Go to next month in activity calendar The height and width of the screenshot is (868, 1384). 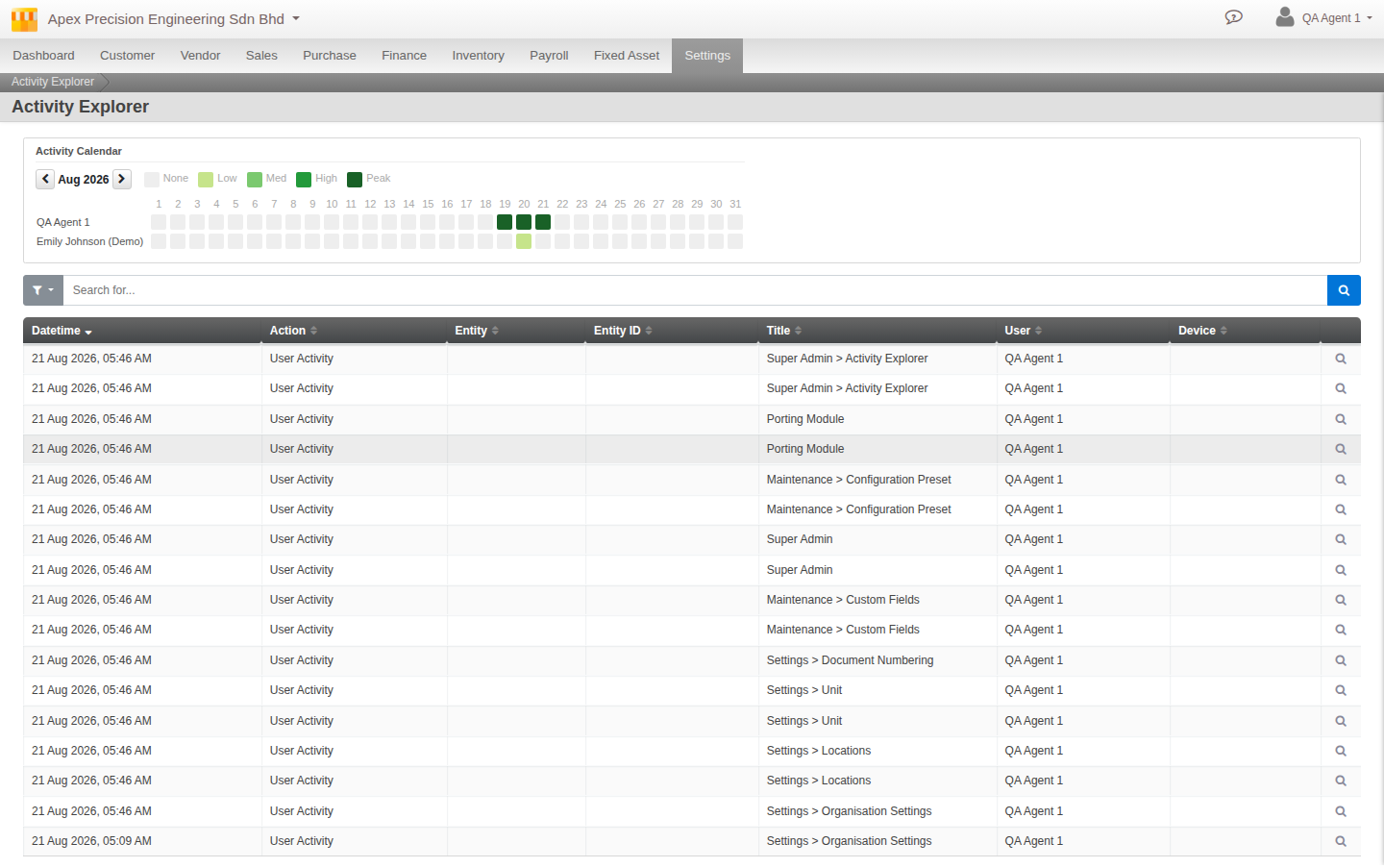(122, 179)
